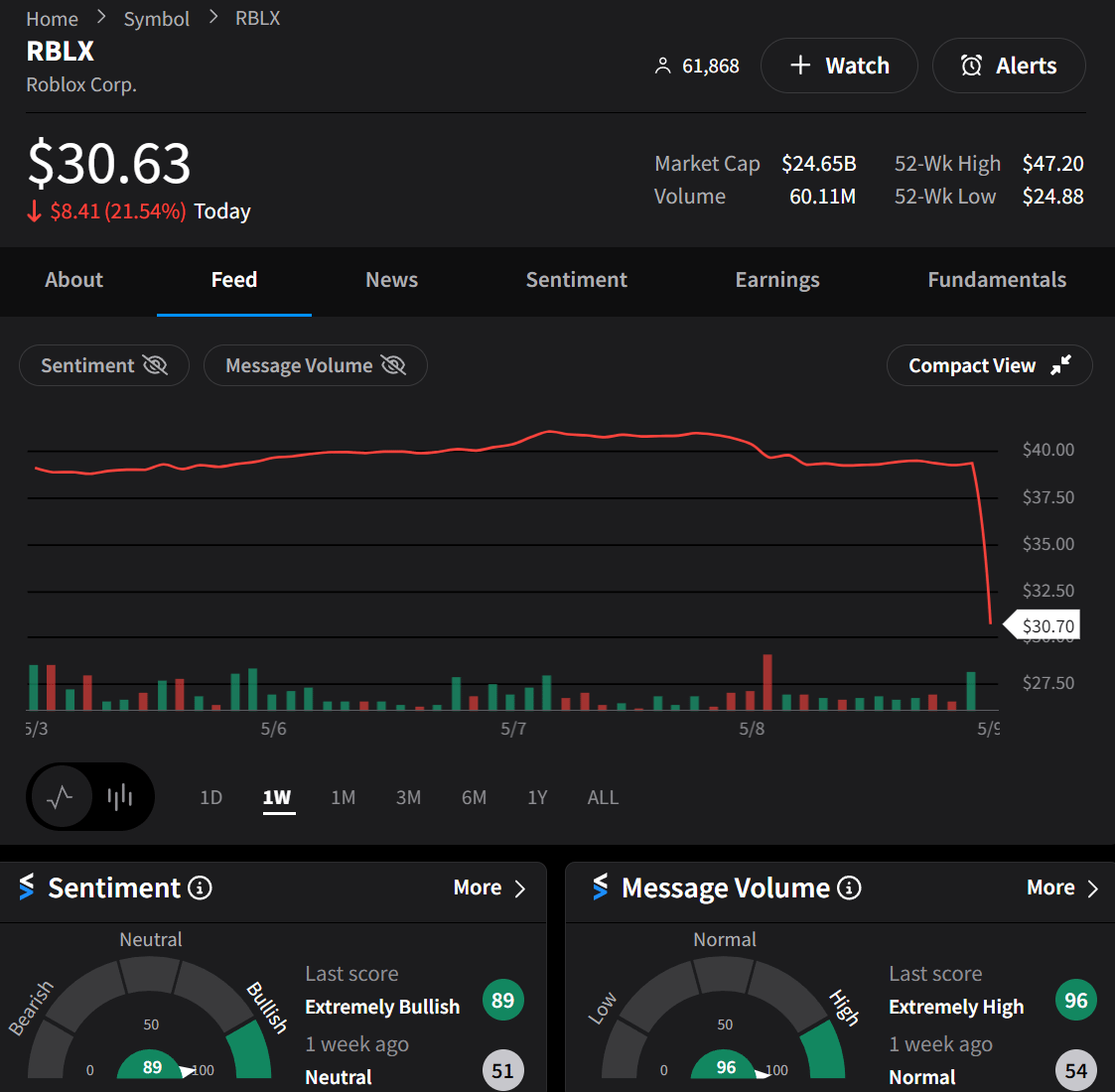Click the Sentiment gauge needle at 89
Viewport: 1115px width, 1092px height.
(187, 1071)
